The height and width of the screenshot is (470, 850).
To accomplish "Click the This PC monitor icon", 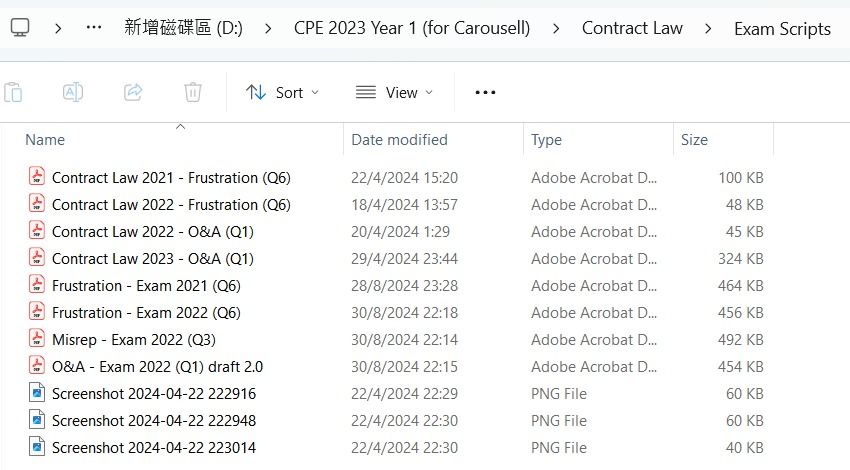I will pyautogui.click(x=20, y=28).
